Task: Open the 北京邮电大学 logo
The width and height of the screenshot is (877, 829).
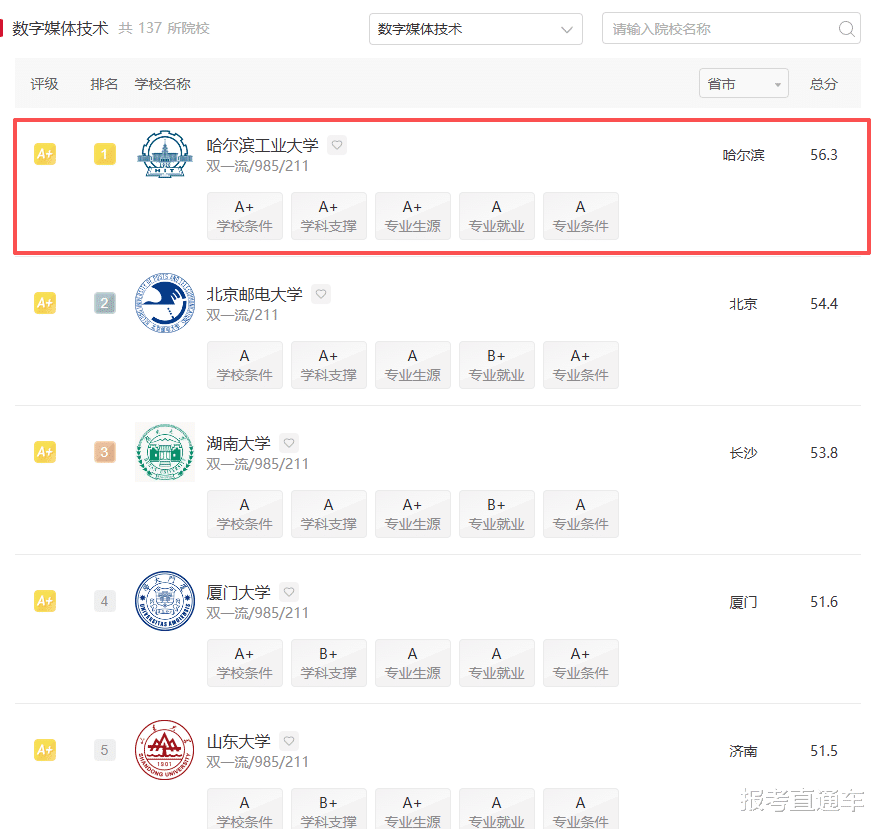Action: coord(165,303)
